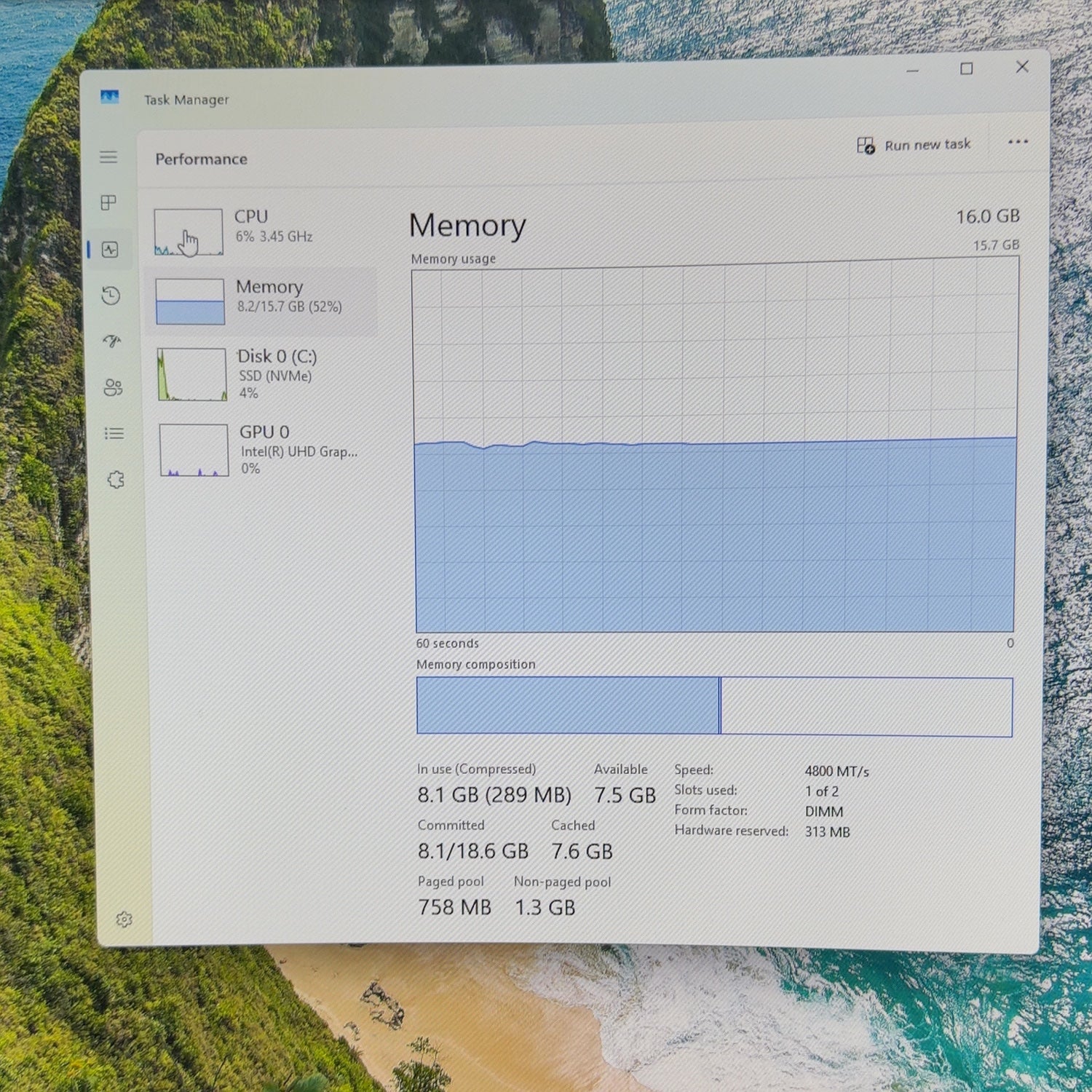This screenshot has width=1092, height=1092.
Task: Select the Disk 0 (C:) item
Action: [x=262, y=373]
